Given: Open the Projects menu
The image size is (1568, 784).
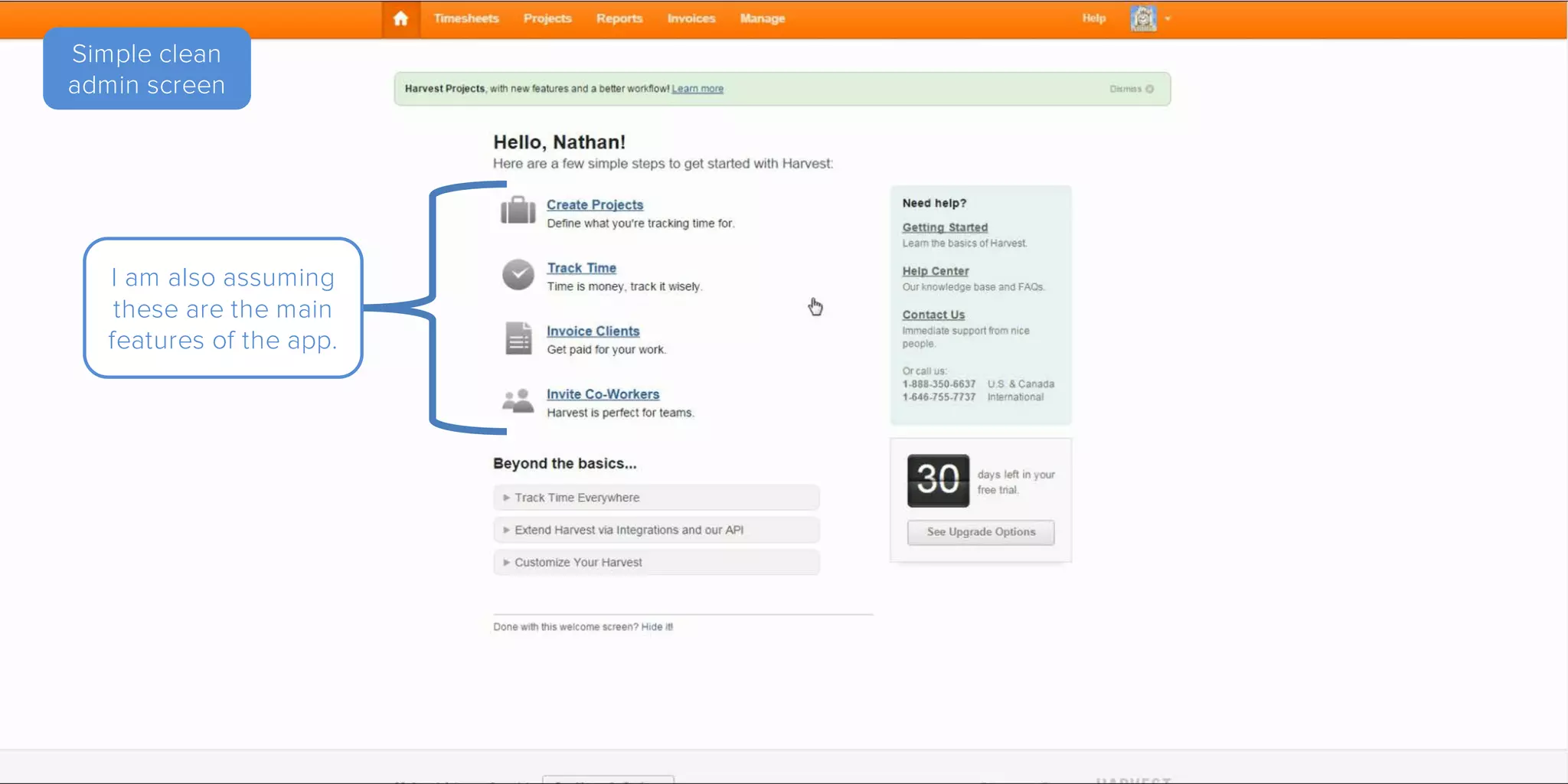Looking at the screenshot, I should 547,18.
